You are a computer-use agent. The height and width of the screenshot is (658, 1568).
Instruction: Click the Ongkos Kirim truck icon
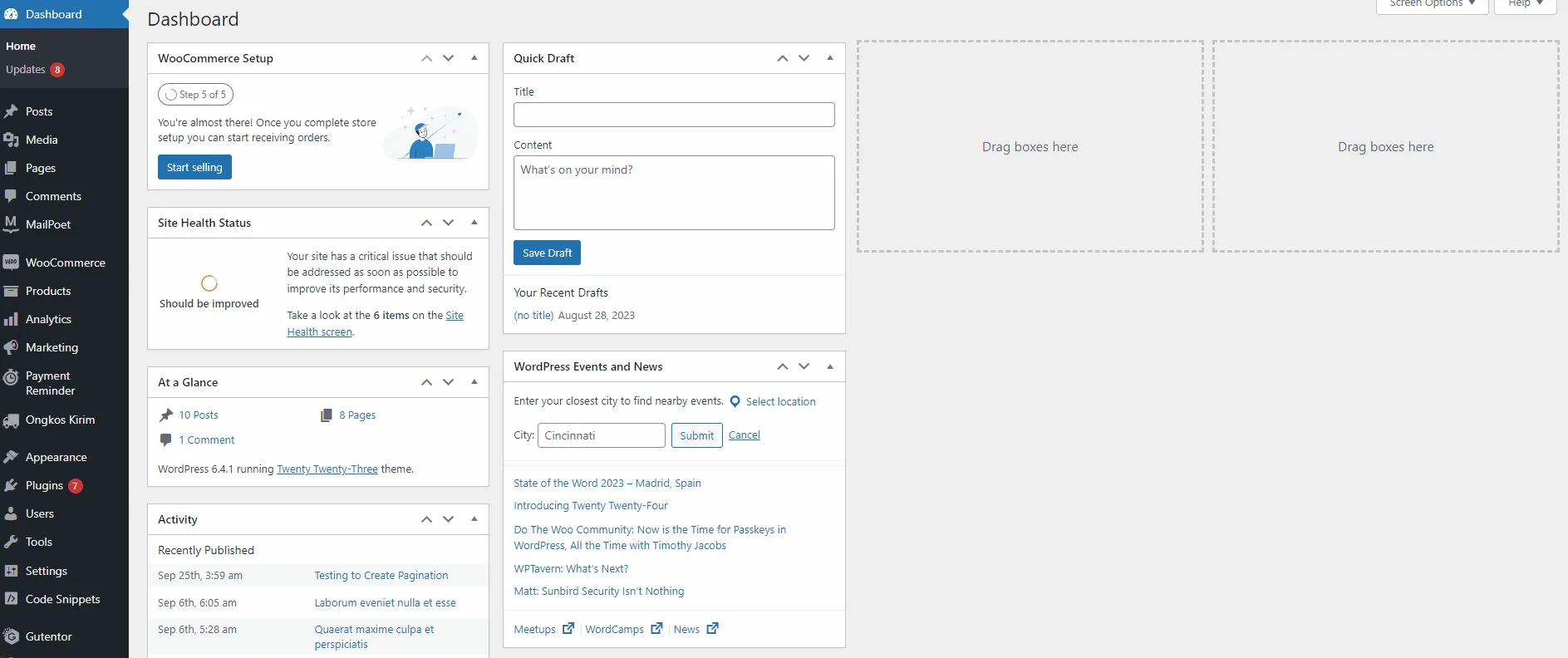11,420
